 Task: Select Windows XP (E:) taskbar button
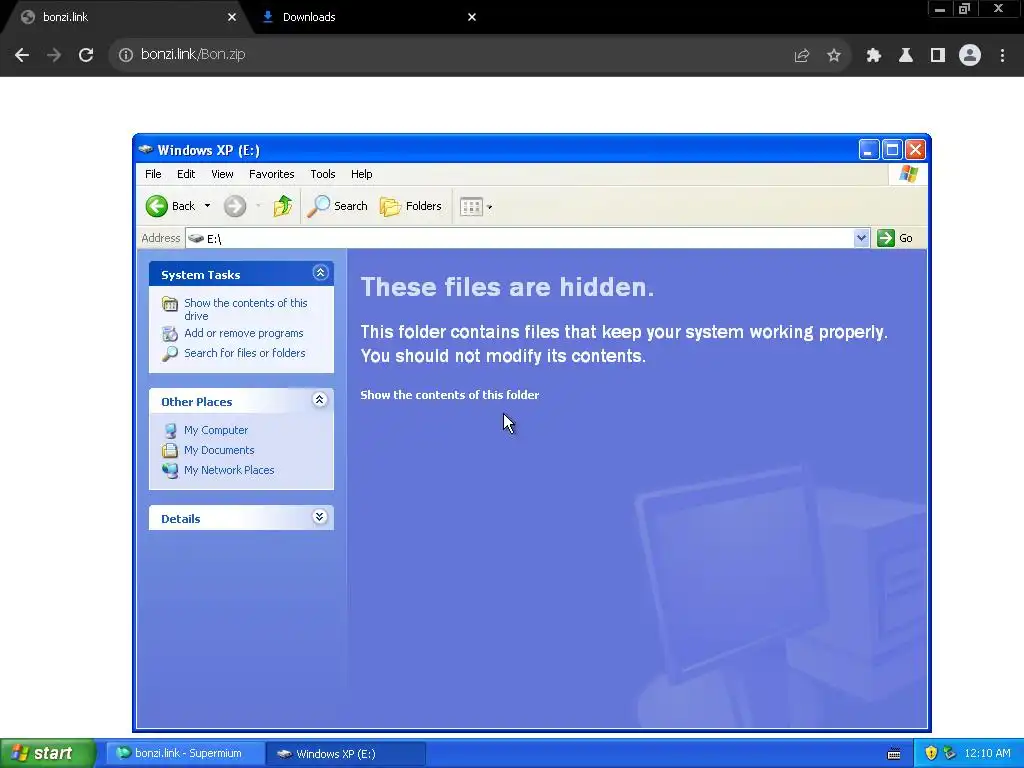click(346, 754)
